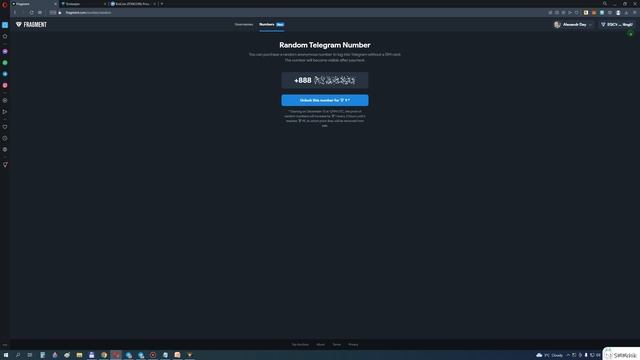Image resolution: width=640 pixels, height=360 pixels.
Task: Click the orange extension icon in toolbar
Action: [594, 13]
